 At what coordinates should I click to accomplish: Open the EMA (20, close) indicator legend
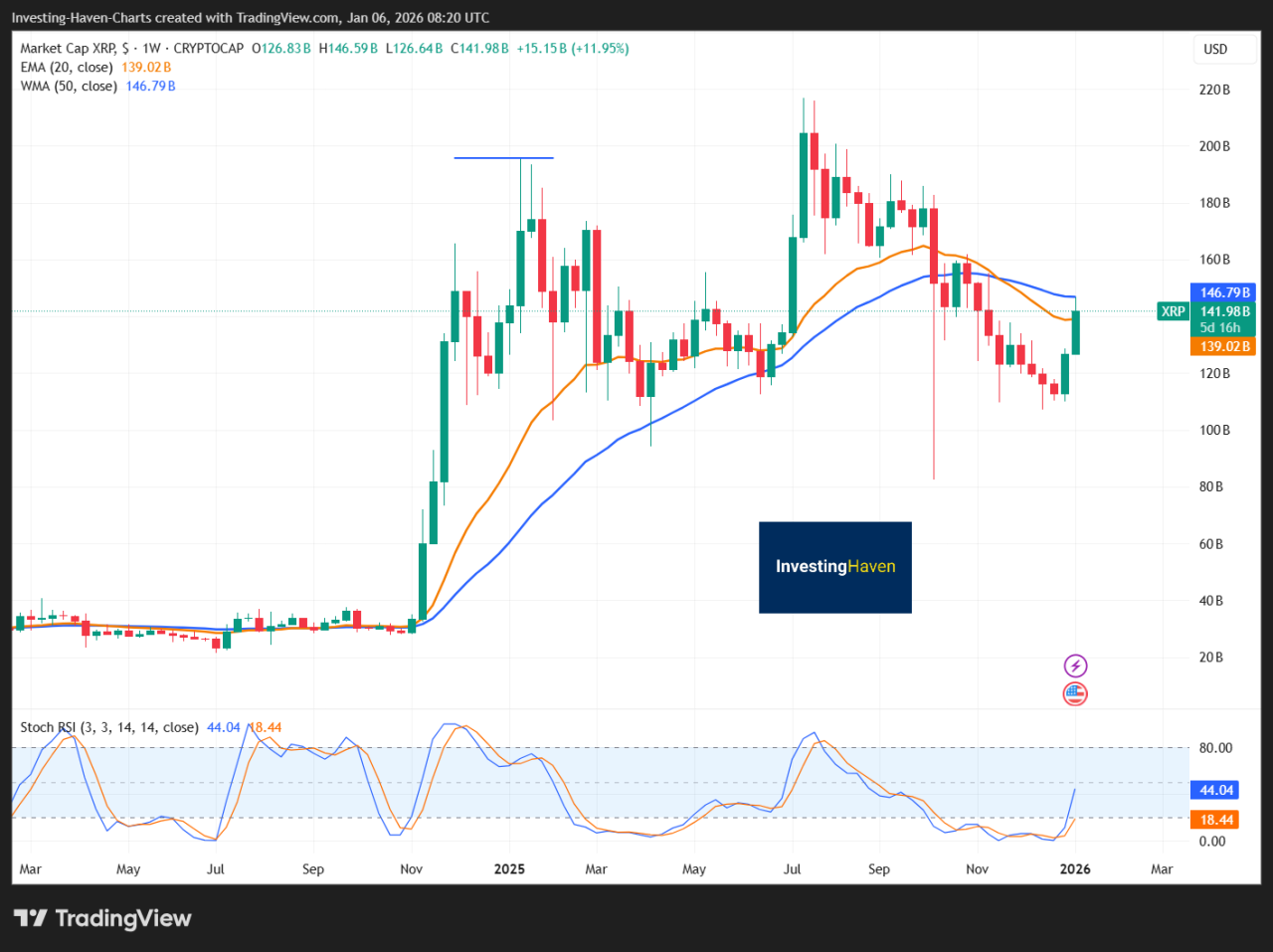click(67, 67)
